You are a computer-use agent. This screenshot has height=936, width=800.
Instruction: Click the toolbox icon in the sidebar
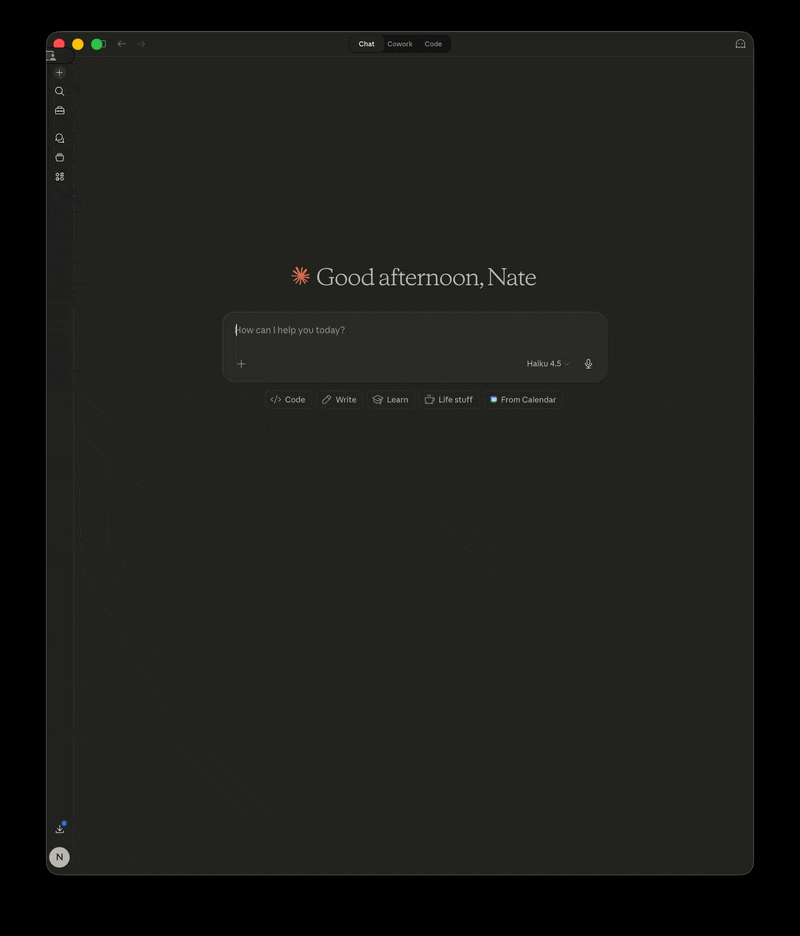(59, 110)
